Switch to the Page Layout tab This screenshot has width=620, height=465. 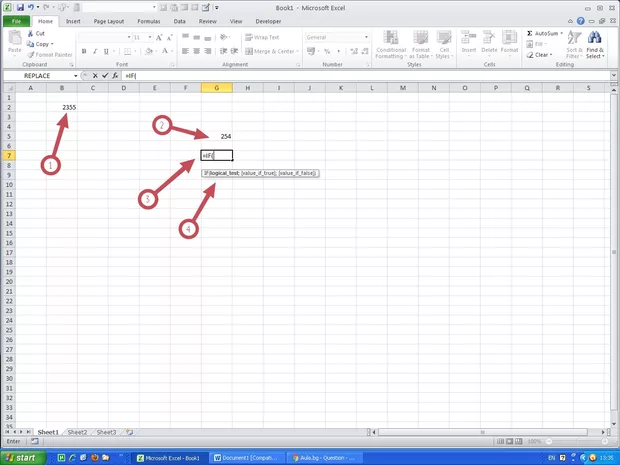click(x=109, y=21)
